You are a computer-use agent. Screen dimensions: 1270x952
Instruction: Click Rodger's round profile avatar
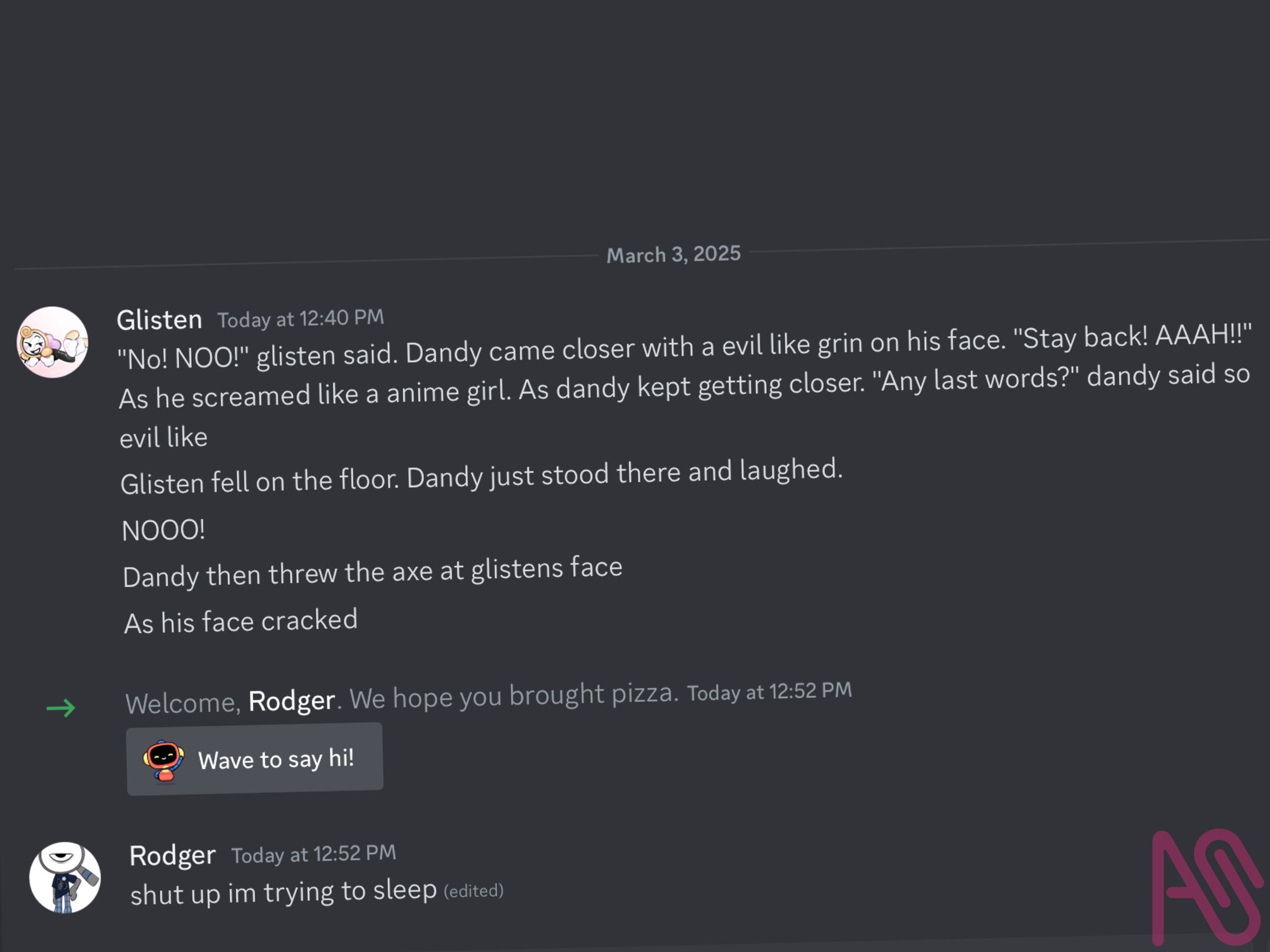point(65,877)
